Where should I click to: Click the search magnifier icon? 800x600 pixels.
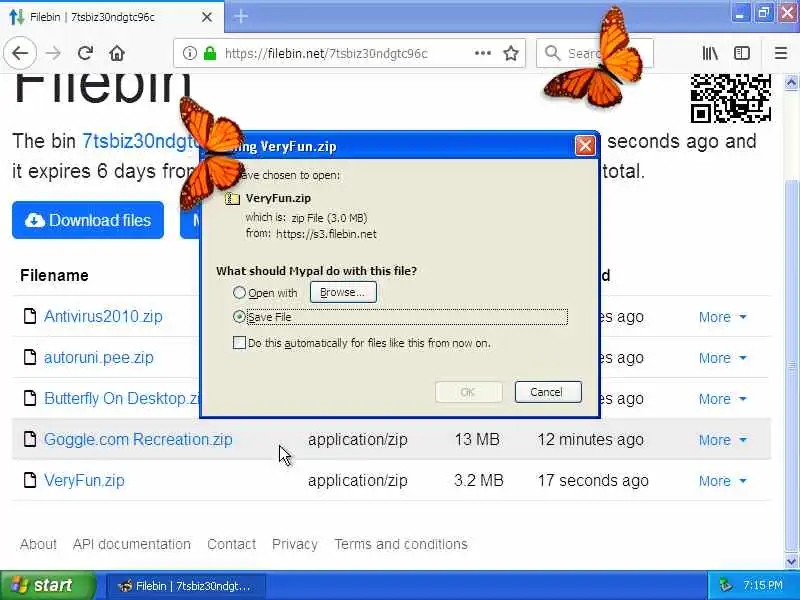552,53
